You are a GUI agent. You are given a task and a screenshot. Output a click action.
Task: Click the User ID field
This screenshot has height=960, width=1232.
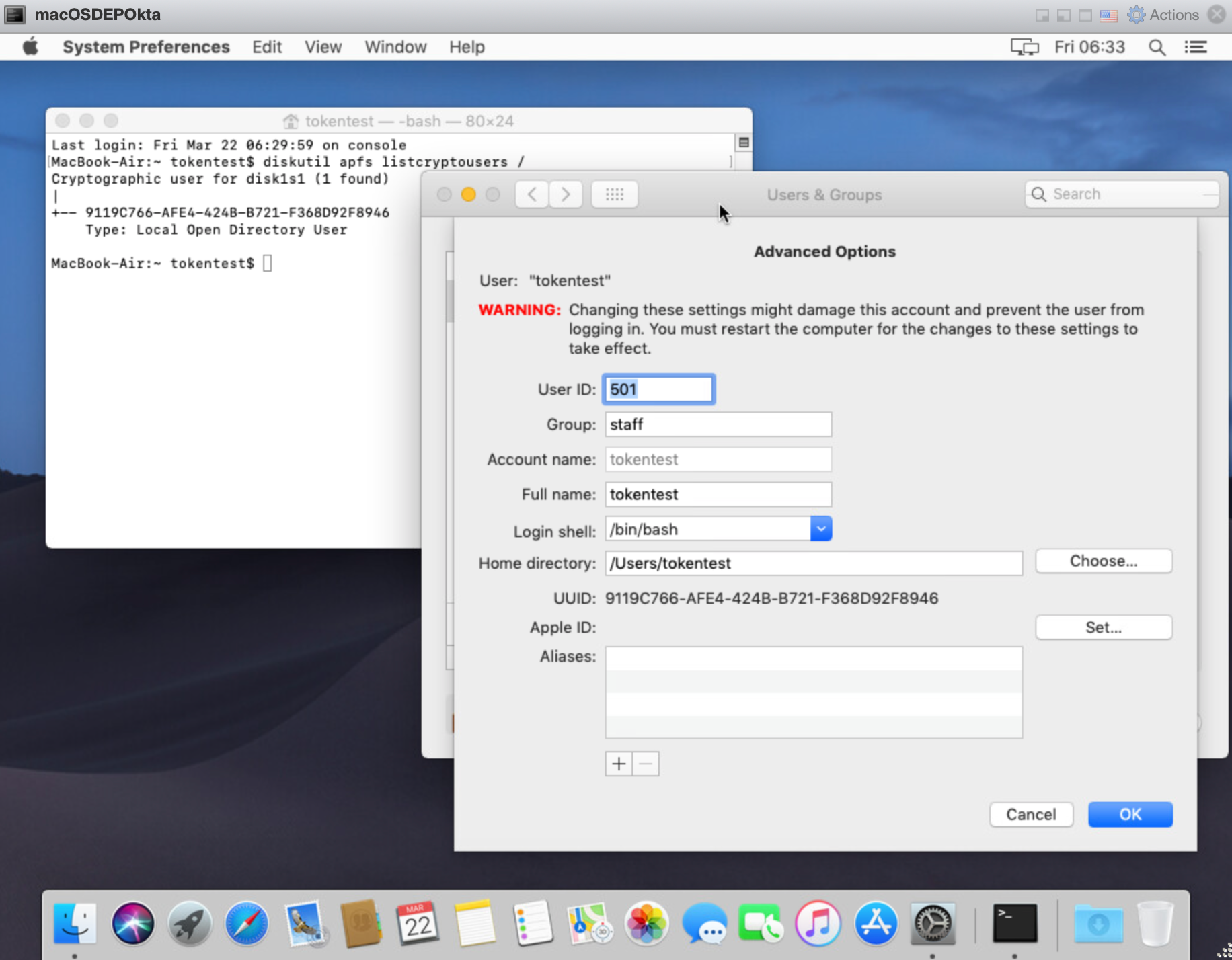(658, 389)
